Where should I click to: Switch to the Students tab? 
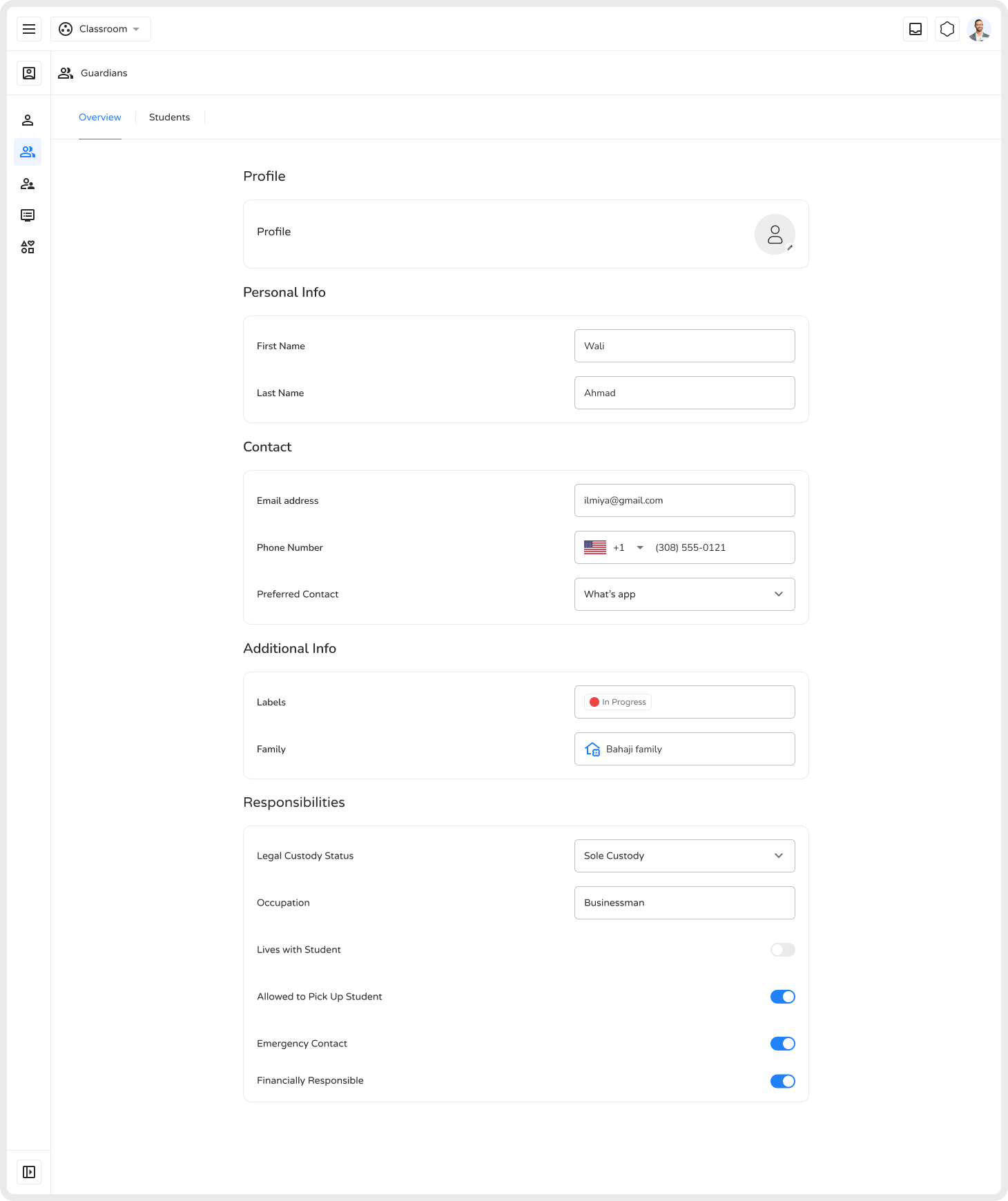pyautogui.click(x=169, y=117)
